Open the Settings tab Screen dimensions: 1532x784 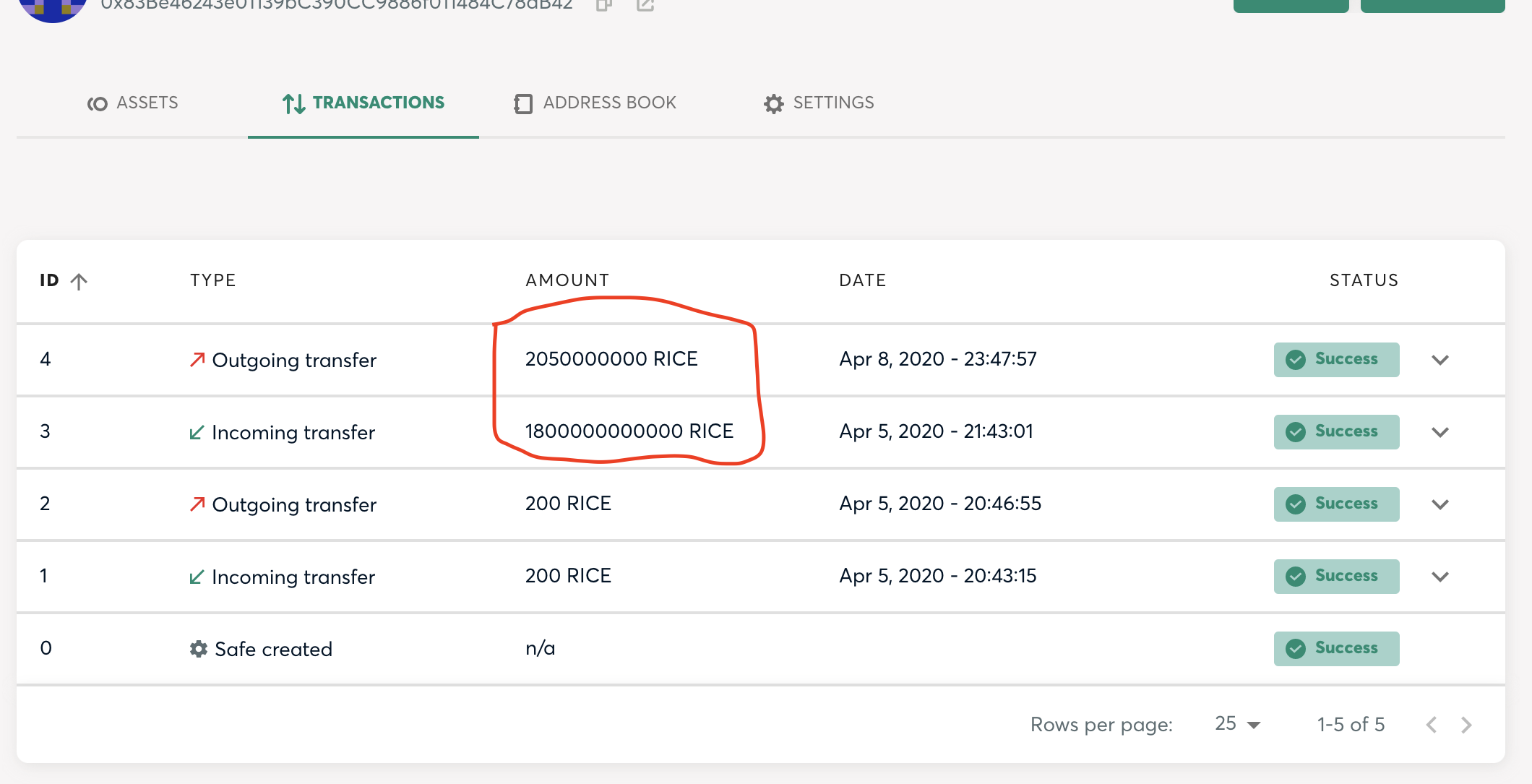pos(819,103)
